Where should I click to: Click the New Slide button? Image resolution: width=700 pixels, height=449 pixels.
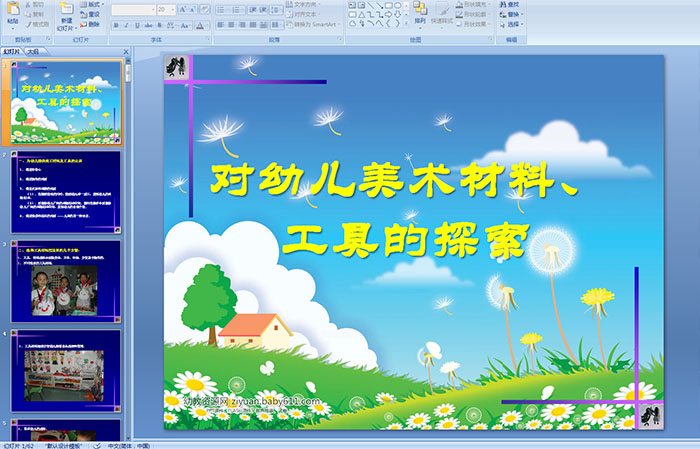click(x=67, y=17)
